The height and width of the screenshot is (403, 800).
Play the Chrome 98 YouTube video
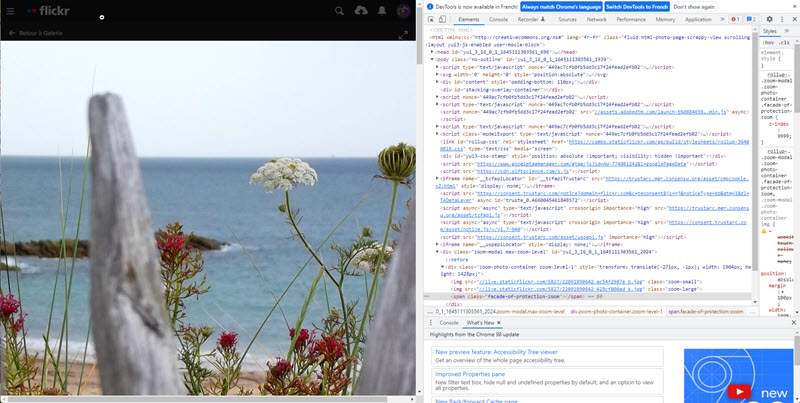739,392
